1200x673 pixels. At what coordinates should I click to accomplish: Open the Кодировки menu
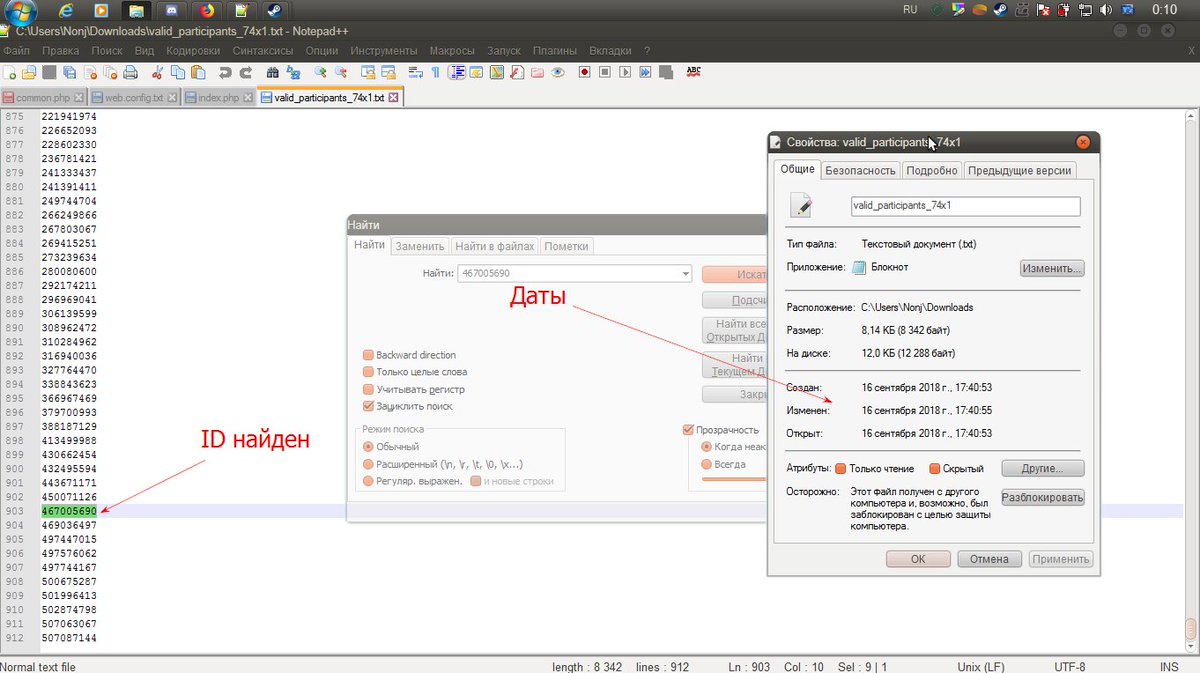pyautogui.click(x=193, y=50)
